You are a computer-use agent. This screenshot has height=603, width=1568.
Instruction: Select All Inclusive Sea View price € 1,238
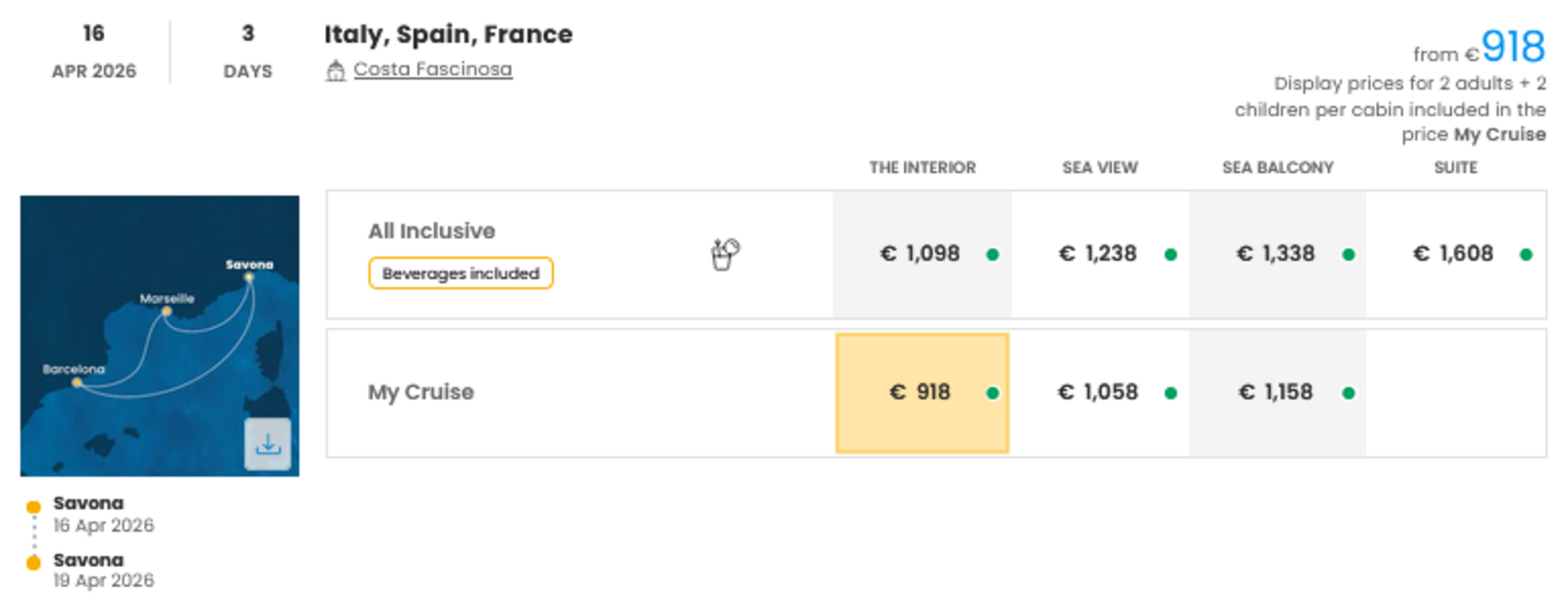[x=1098, y=254]
